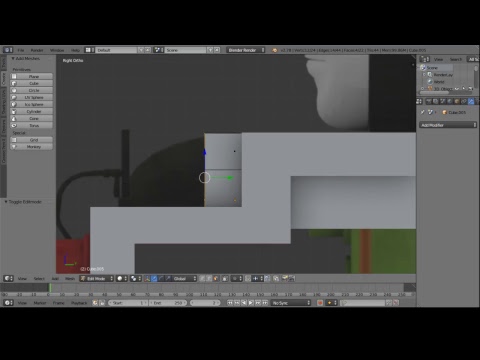Toggle the 3D manipulator widget
The image size is (480, 360).
(x=147, y=278)
